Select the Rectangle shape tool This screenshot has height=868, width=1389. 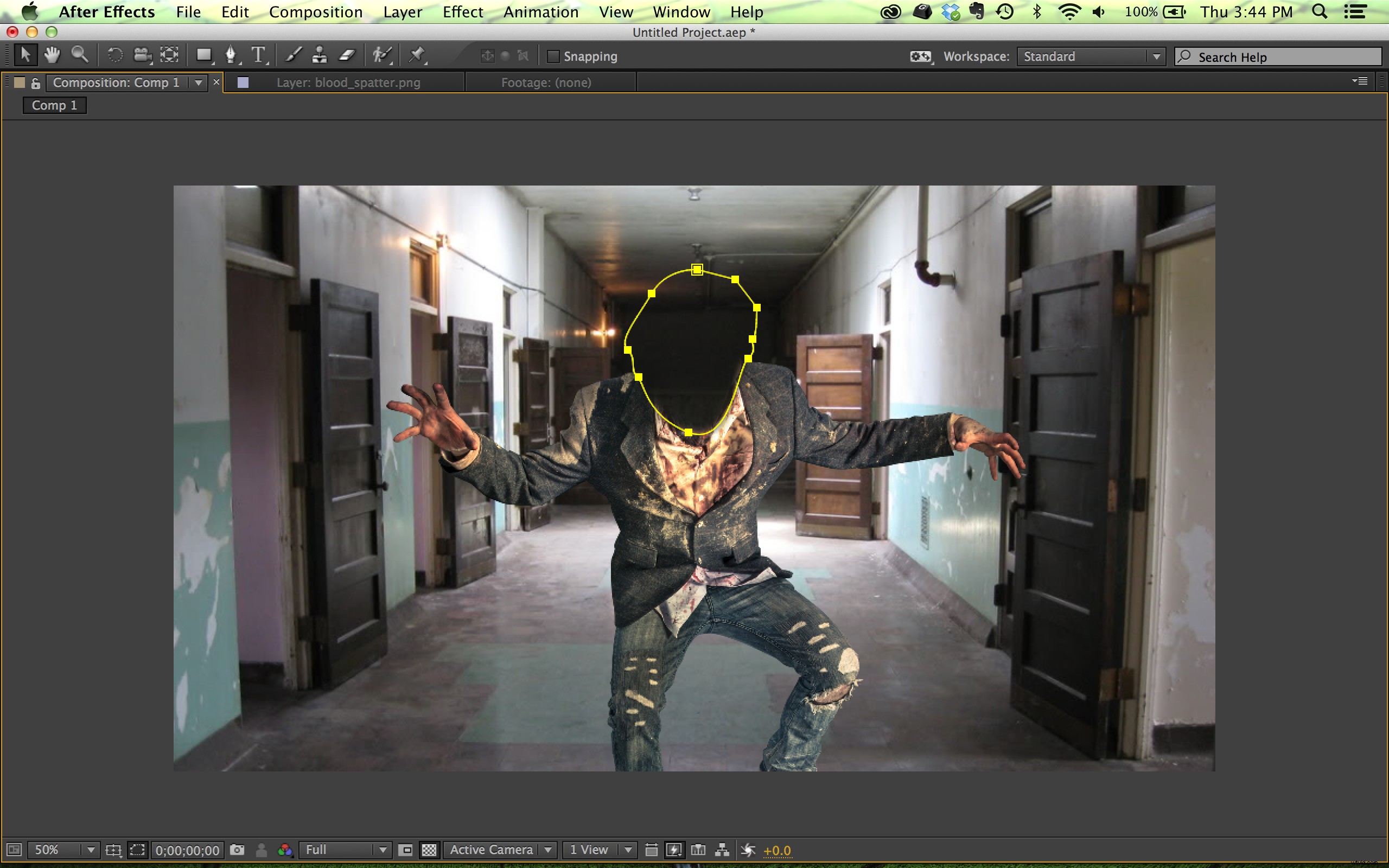[203, 56]
